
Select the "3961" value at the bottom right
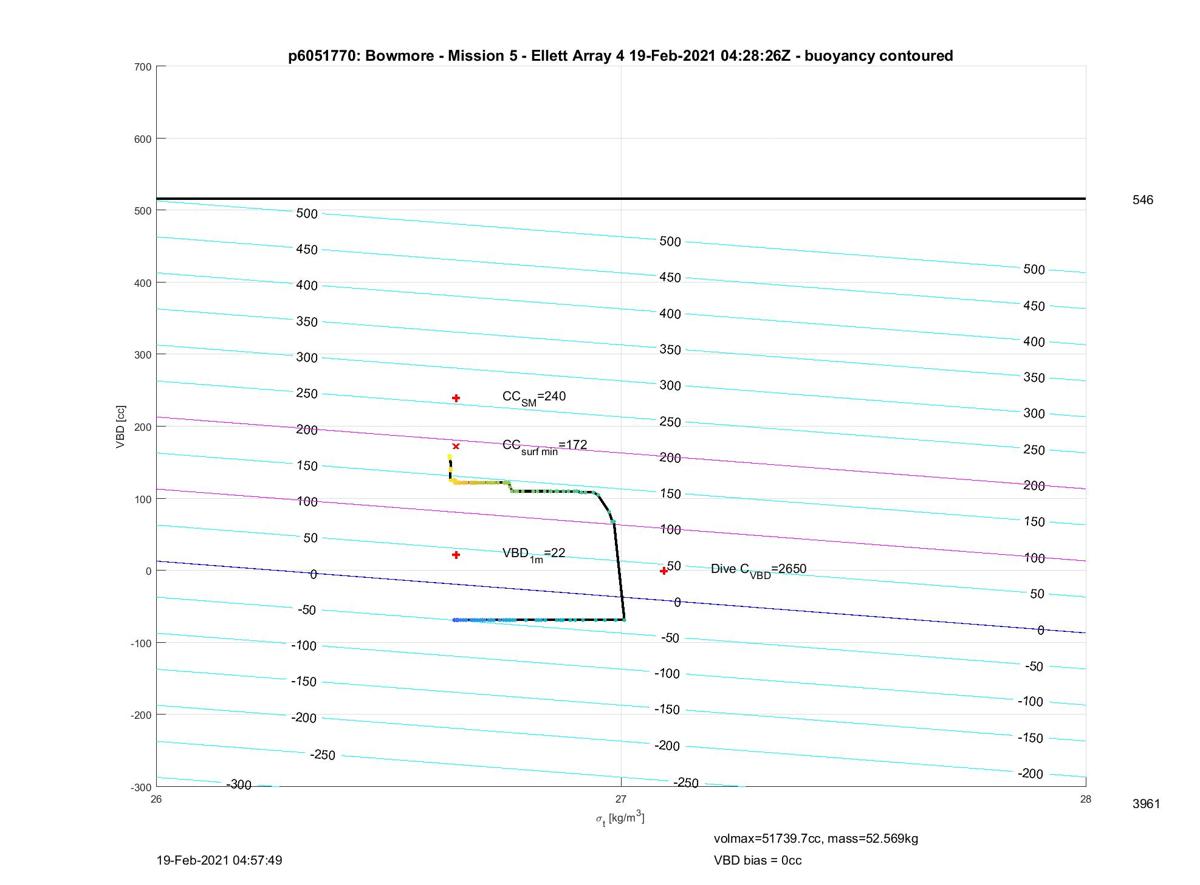[x=1146, y=803]
